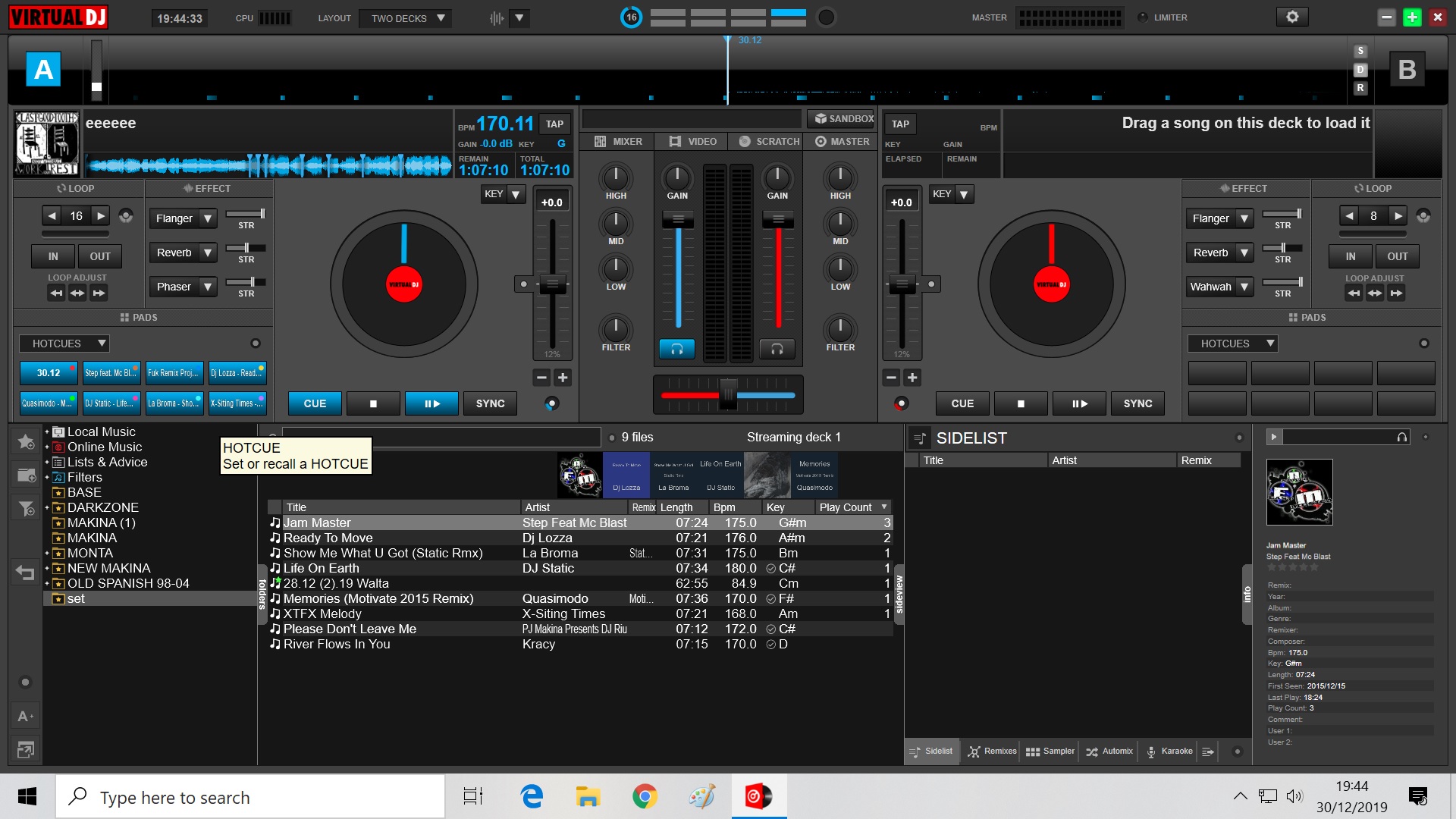Double the left deck loop length
The width and height of the screenshot is (1456, 819).
(101, 216)
